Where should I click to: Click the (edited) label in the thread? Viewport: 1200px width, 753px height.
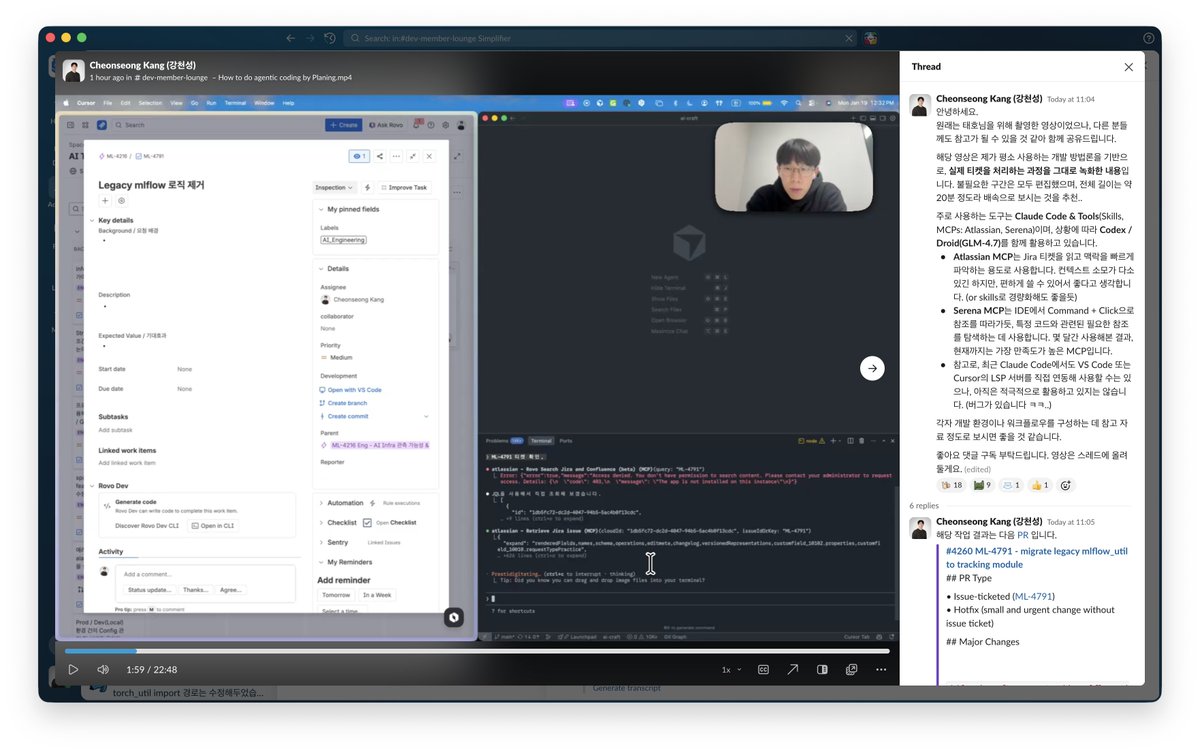(977, 469)
